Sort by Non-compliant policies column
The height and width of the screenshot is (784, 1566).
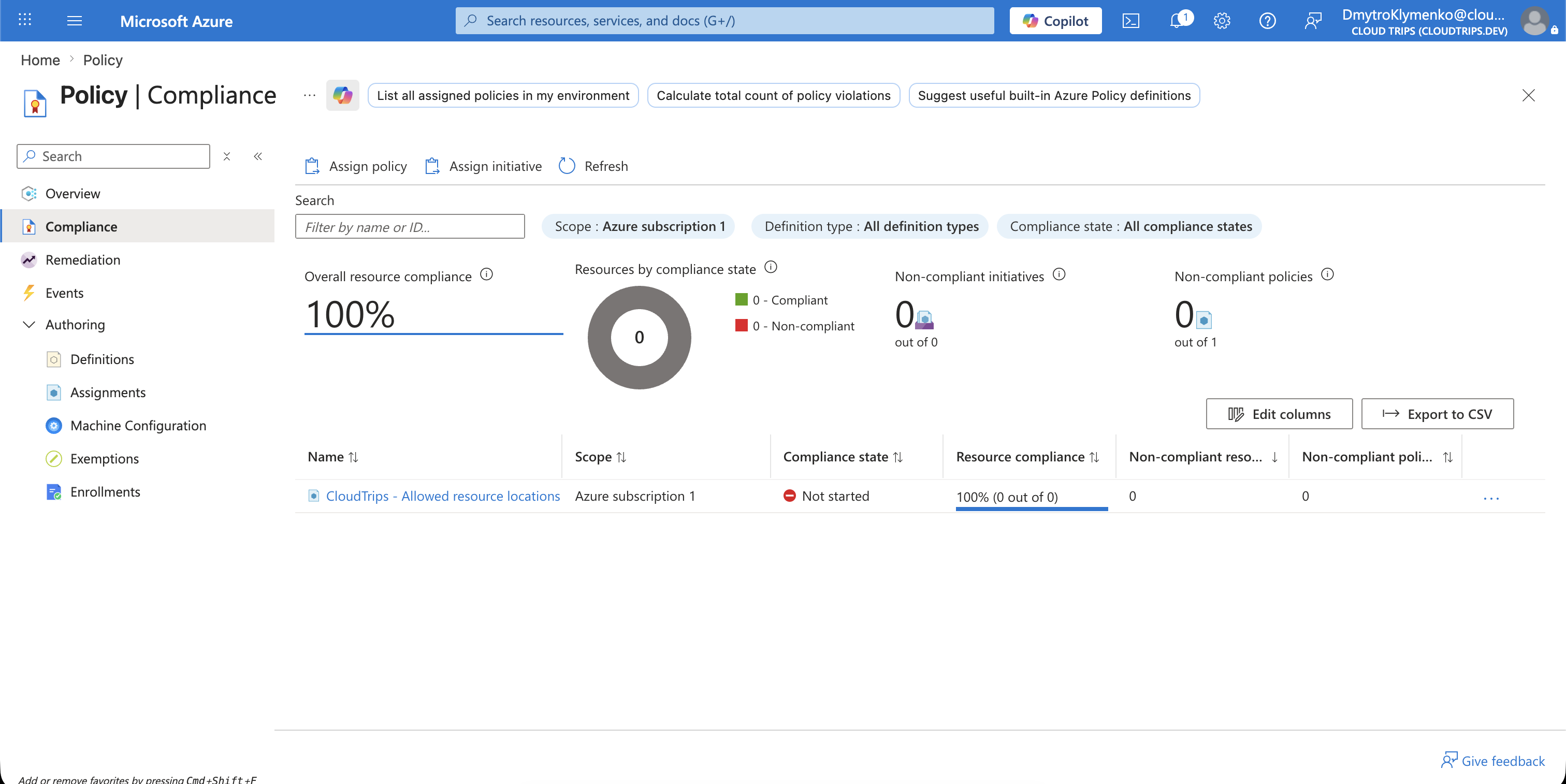1377,456
